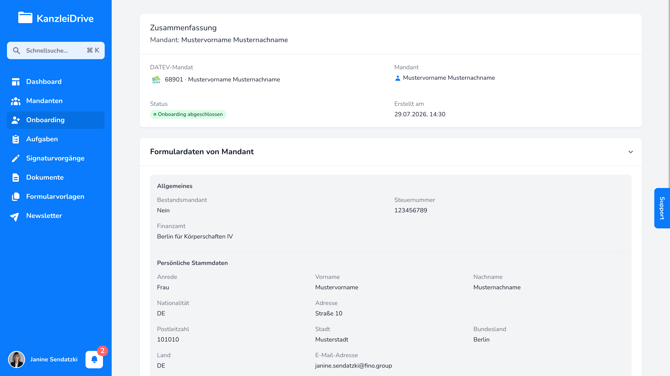Viewport: 670px width, 376px height.
Task: Open Dokumente section
Action: pyautogui.click(x=56, y=178)
